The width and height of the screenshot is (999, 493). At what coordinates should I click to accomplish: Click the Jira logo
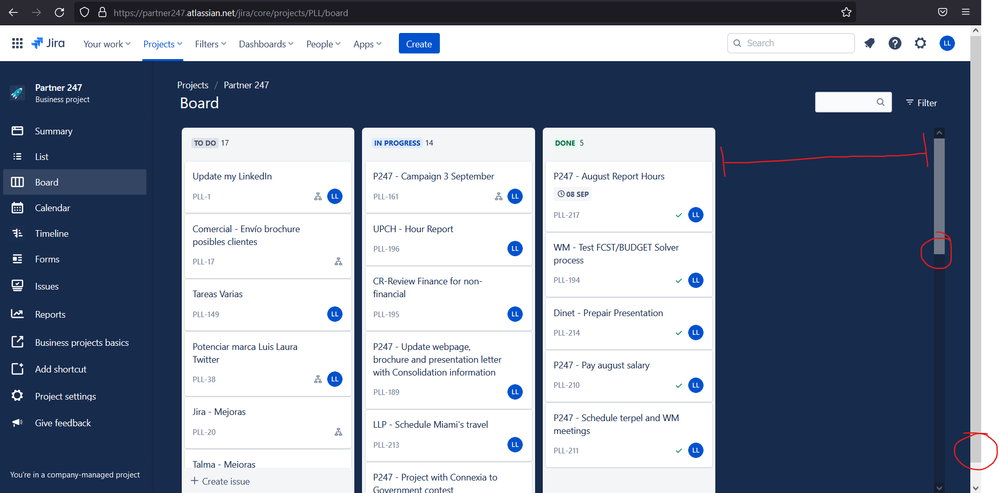(47, 43)
